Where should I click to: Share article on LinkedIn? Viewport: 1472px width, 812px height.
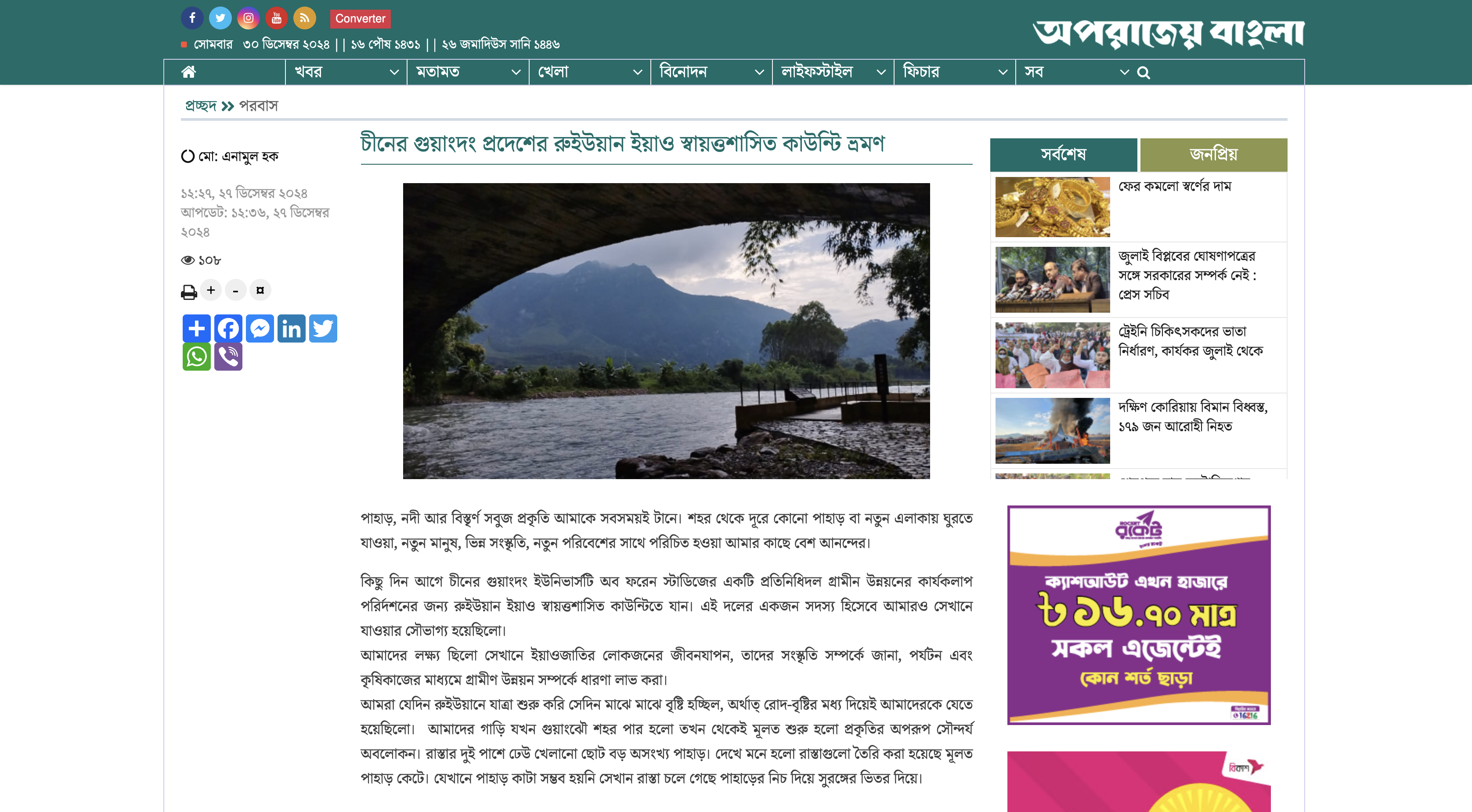tap(292, 328)
